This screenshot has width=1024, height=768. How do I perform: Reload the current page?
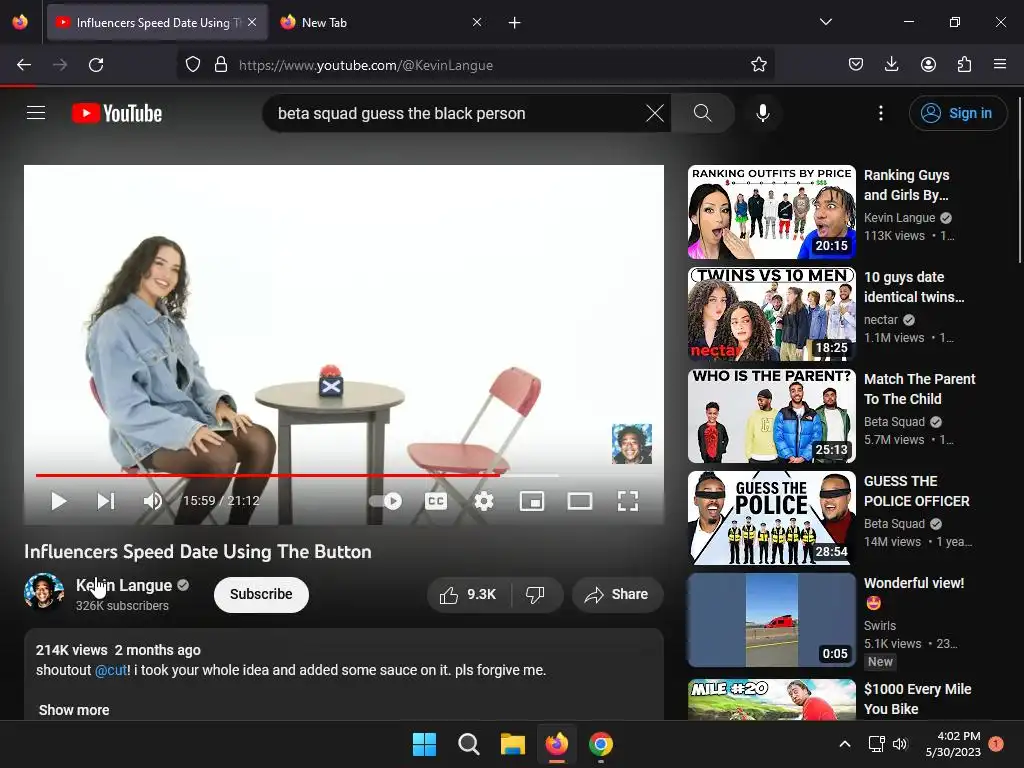coord(96,65)
